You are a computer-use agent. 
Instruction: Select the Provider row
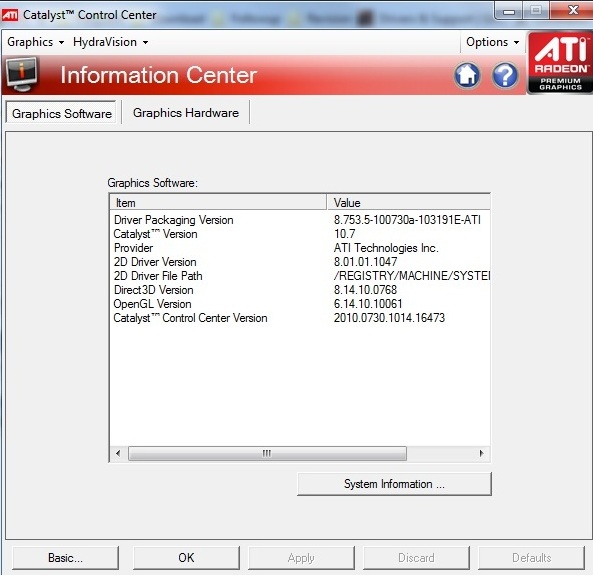pyautogui.click(x=300, y=248)
